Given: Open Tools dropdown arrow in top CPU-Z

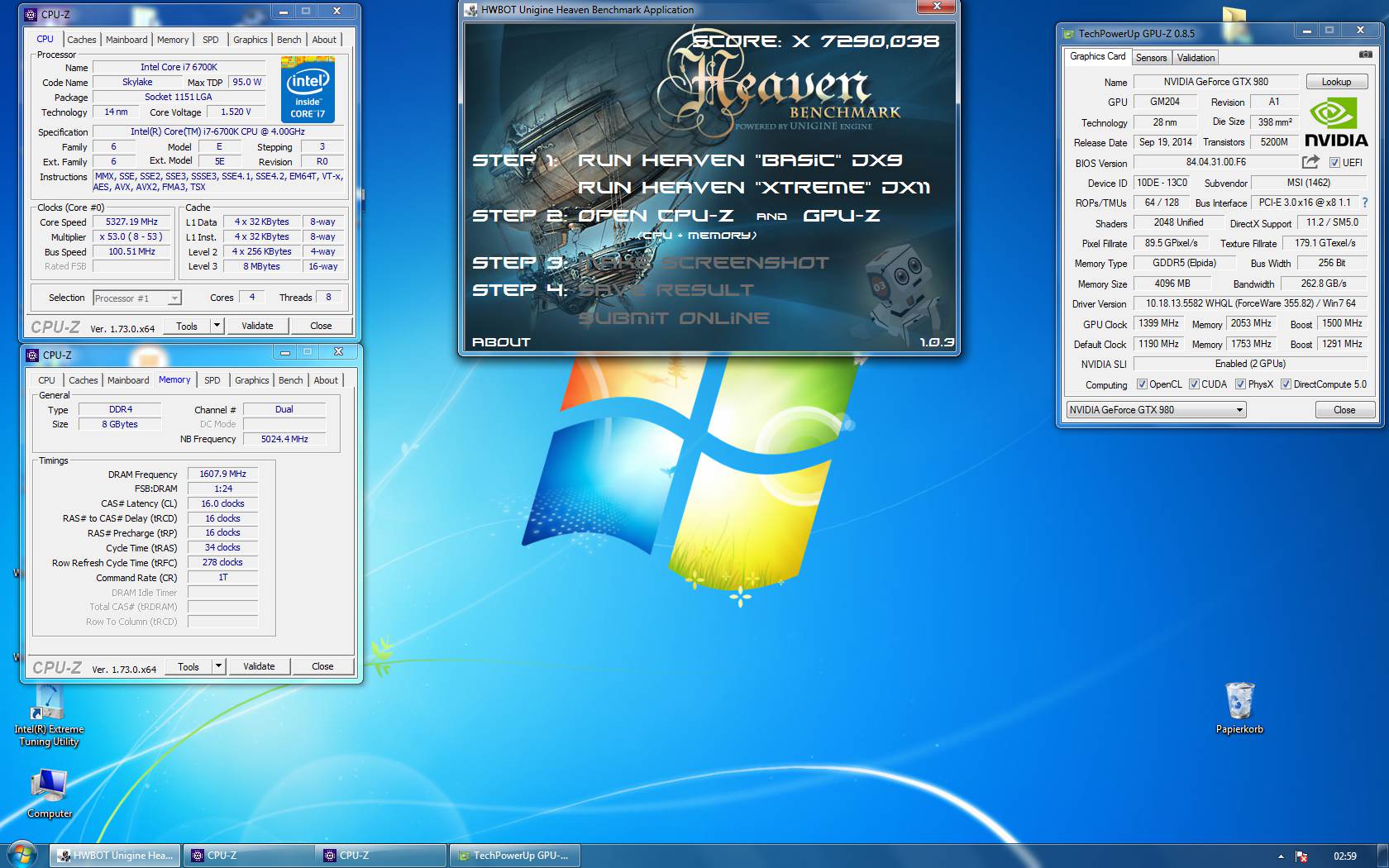Looking at the screenshot, I should pyautogui.click(x=217, y=326).
